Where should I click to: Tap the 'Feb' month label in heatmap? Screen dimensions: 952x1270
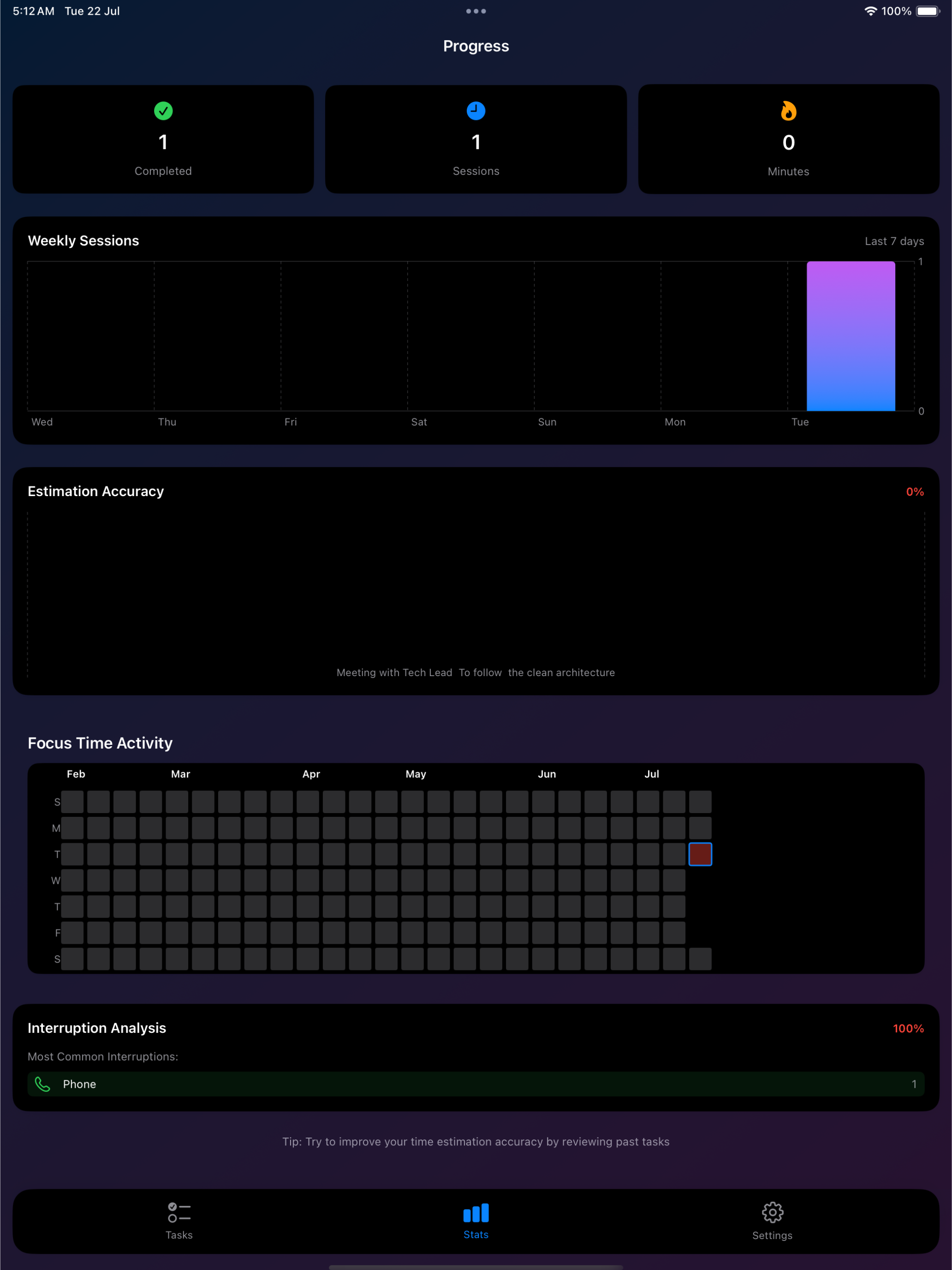(x=76, y=774)
